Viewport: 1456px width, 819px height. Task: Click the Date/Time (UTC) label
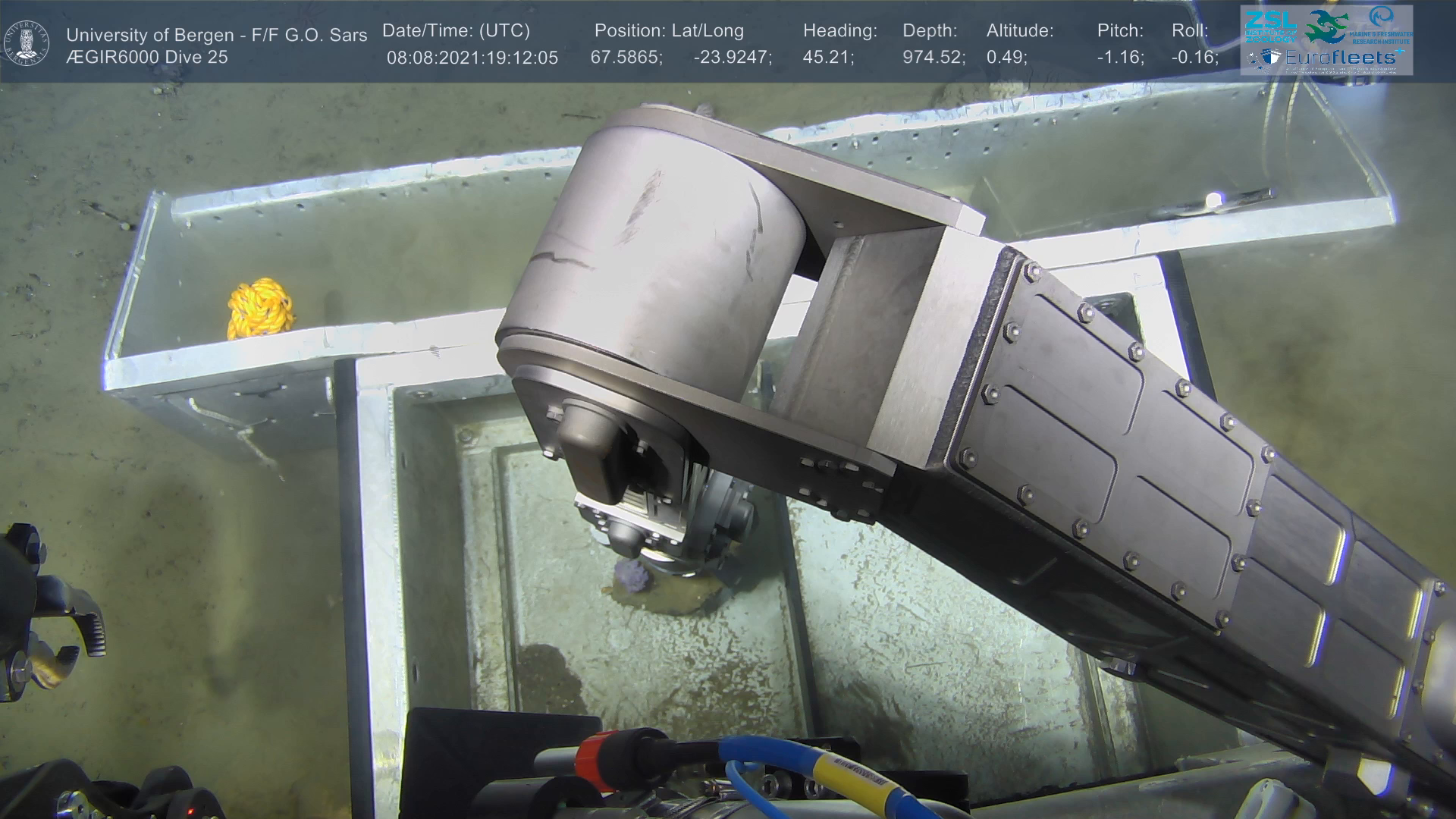(456, 31)
